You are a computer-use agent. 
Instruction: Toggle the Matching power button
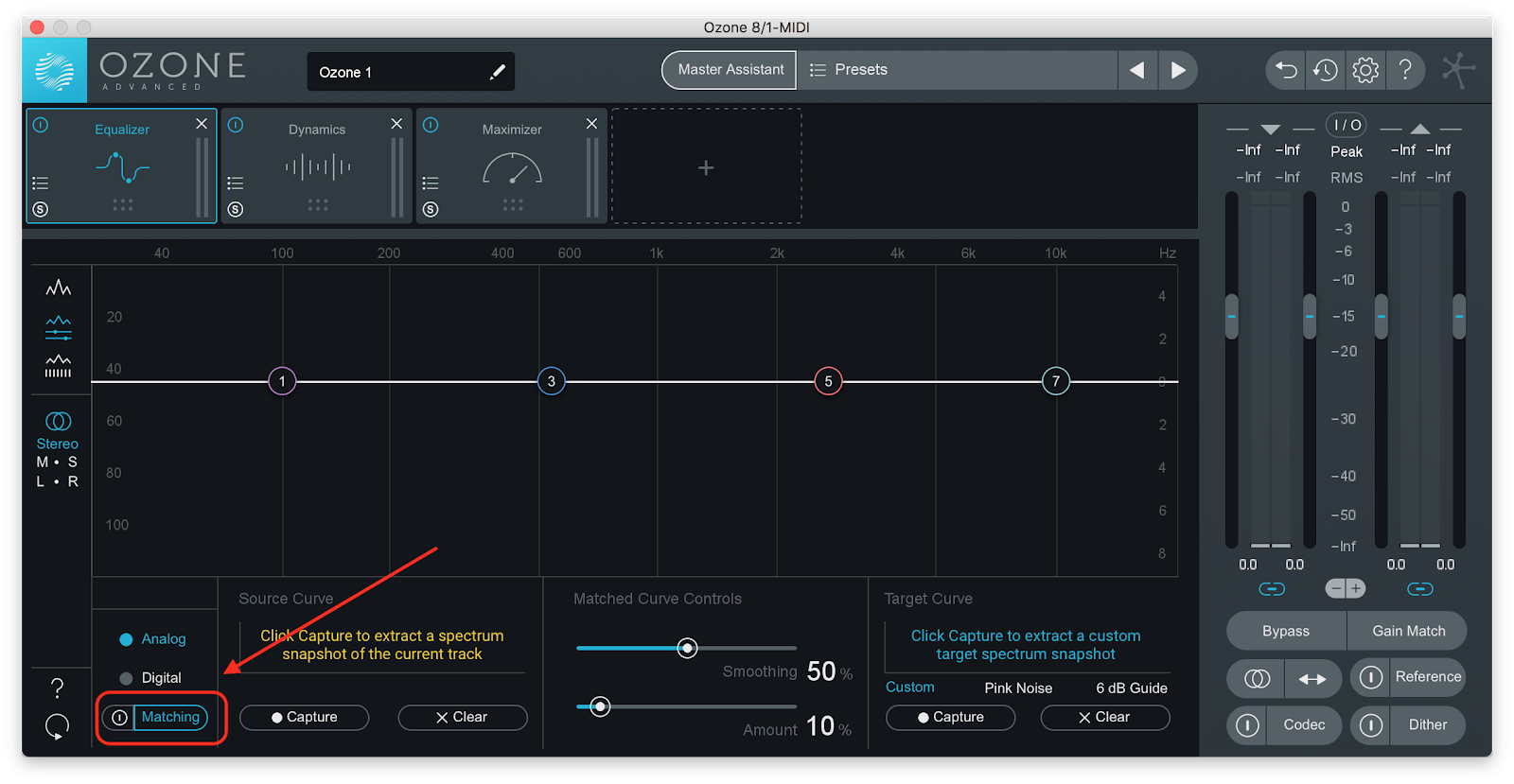119,718
